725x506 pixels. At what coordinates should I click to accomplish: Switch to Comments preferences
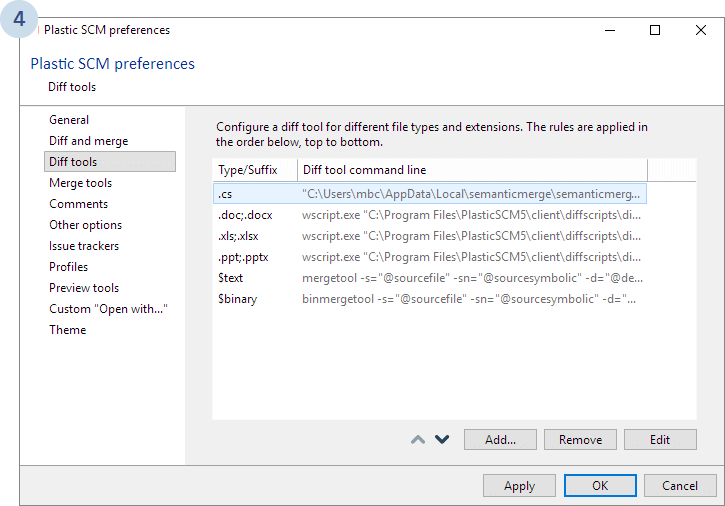coord(78,204)
